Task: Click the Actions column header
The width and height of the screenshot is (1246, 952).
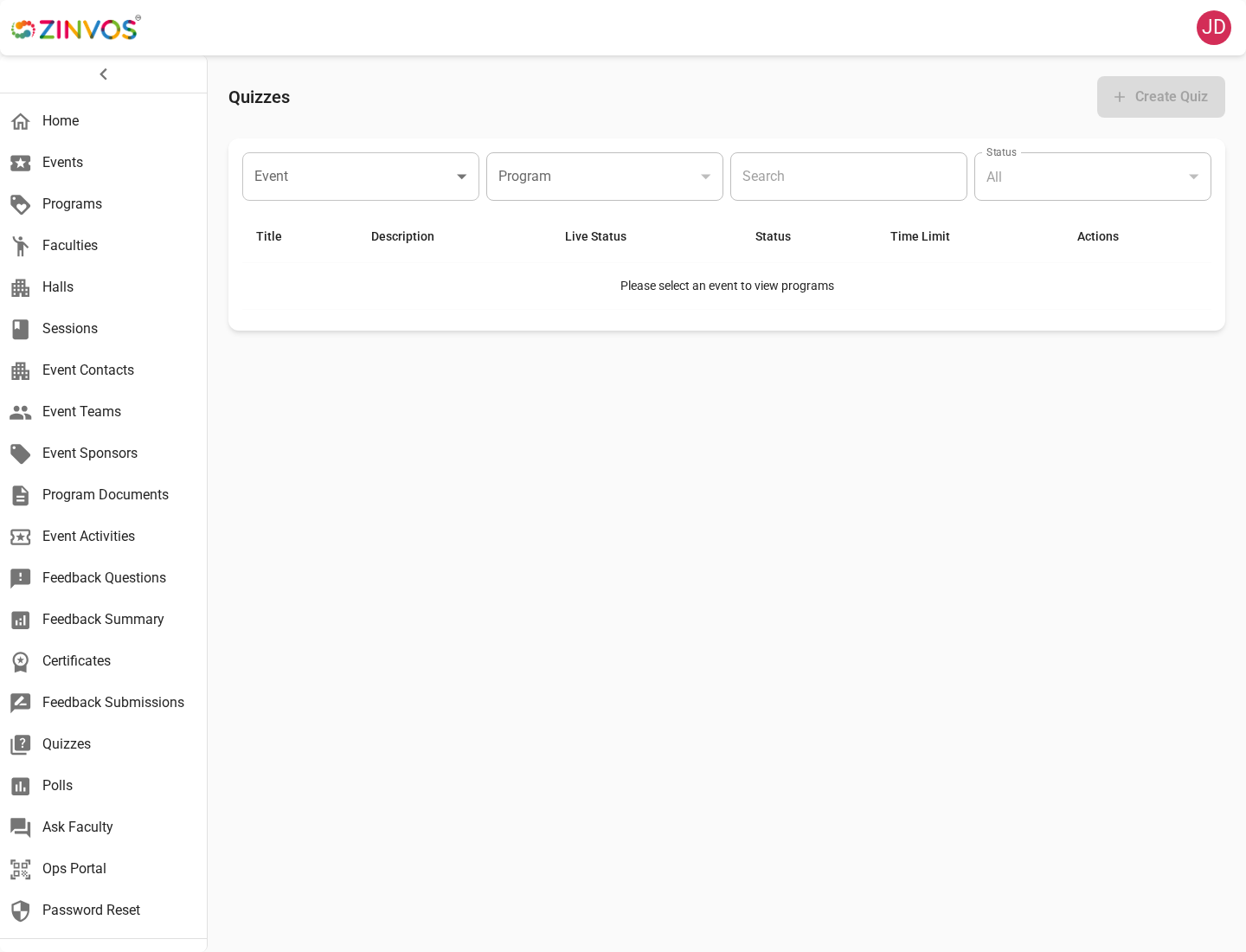Action: [x=1098, y=236]
